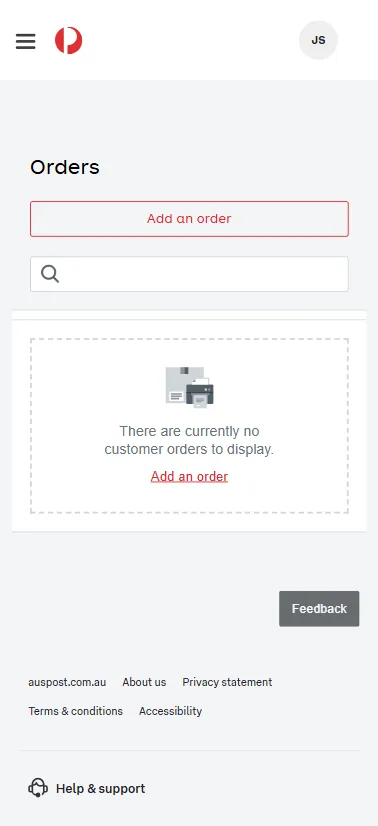The image size is (378, 826).
Task: Open the Privacy statement link
Action: pos(227,682)
